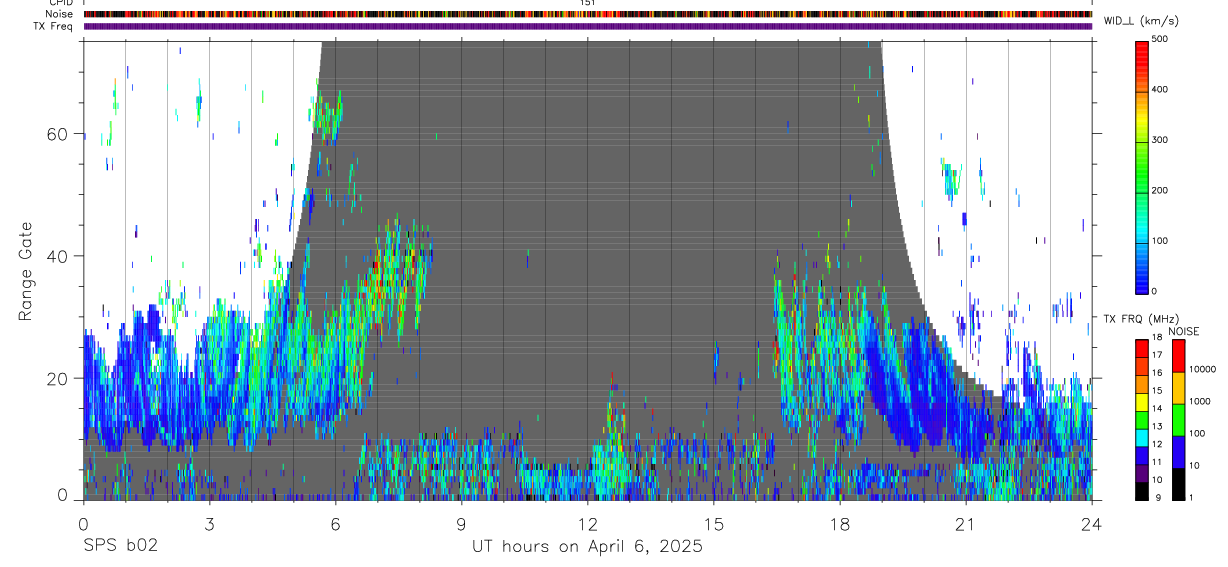Click the x-axis hour label '18'
Image resolution: width=1228 pixels, height=567 pixels.
(840, 524)
